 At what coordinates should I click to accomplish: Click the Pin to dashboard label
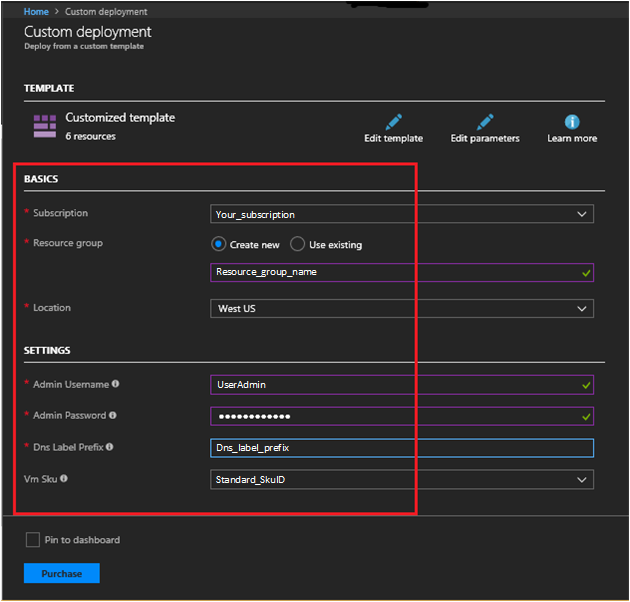point(82,540)
